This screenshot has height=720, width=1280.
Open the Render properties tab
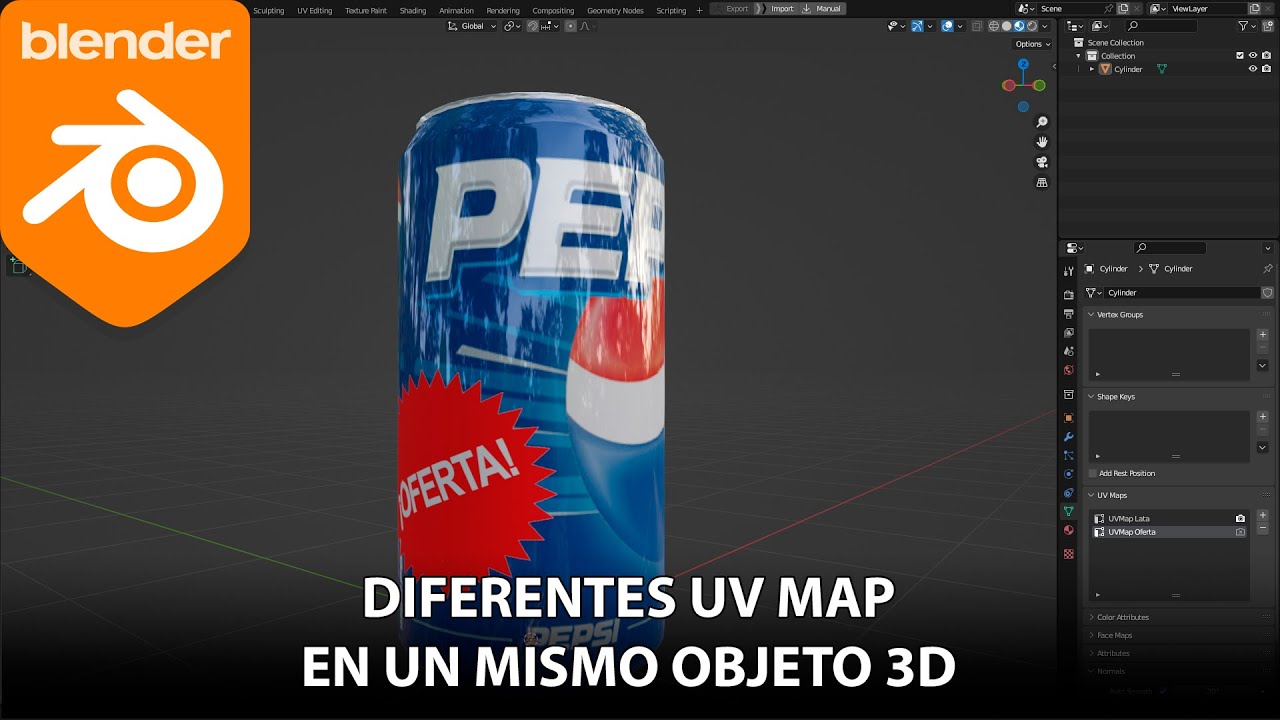pyautogui.click(x=1068, y=295)
